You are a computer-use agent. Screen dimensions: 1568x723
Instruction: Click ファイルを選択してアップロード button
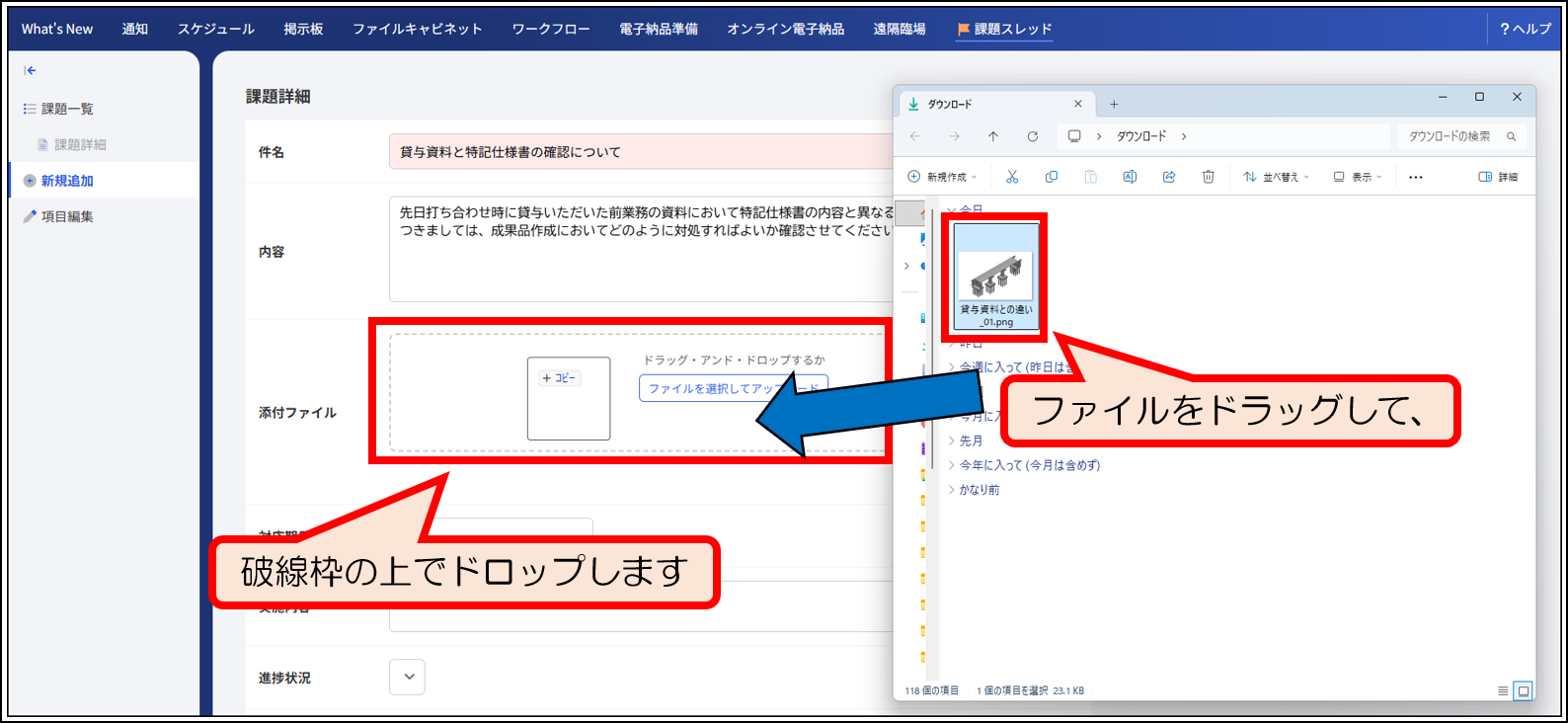click(x=733, y=388)
